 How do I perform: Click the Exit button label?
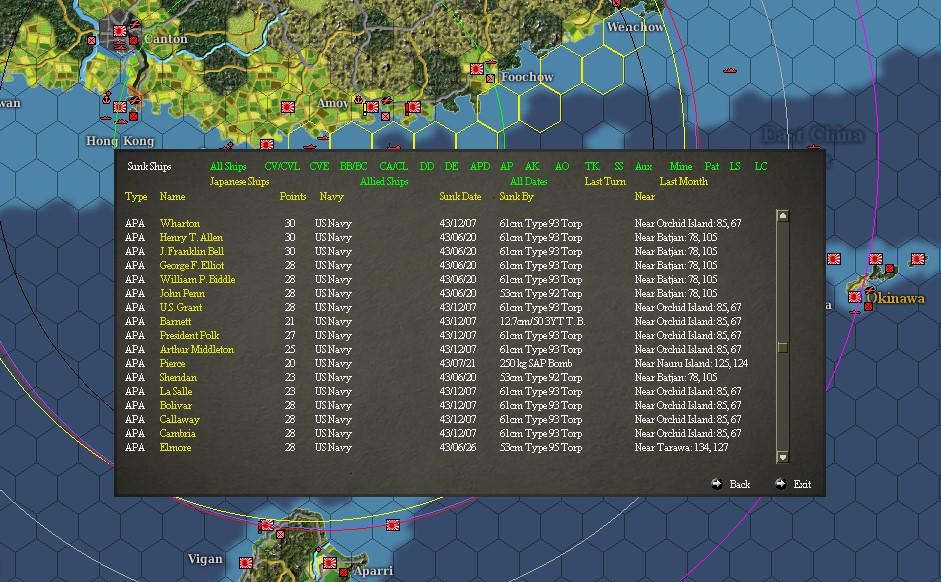tap(802, 484)
